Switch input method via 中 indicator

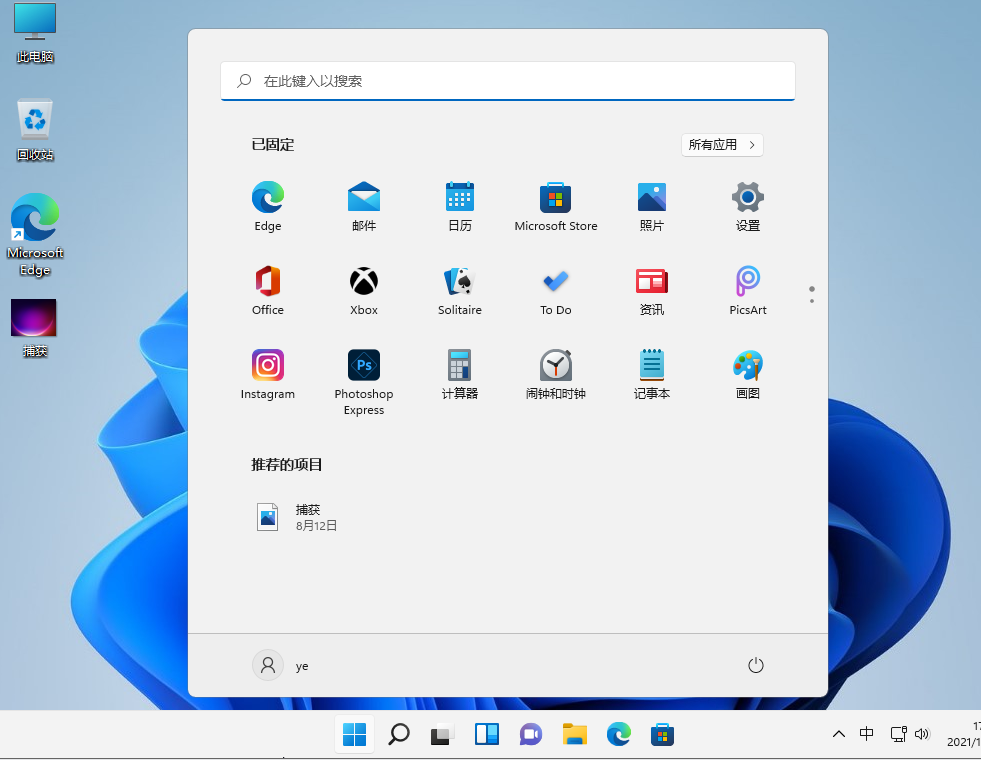pos(867,735)
